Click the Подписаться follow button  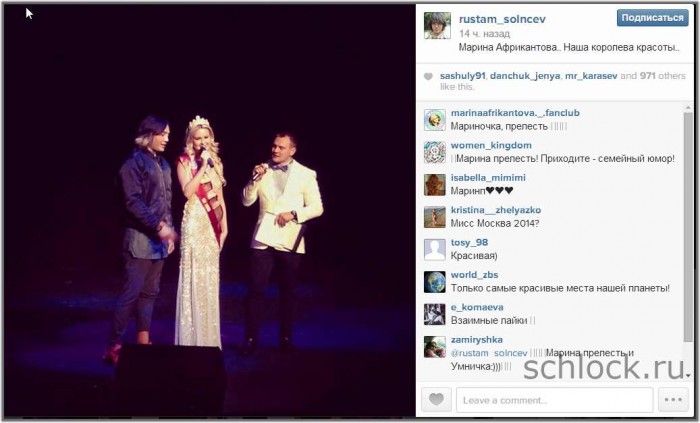click(652, 18)
